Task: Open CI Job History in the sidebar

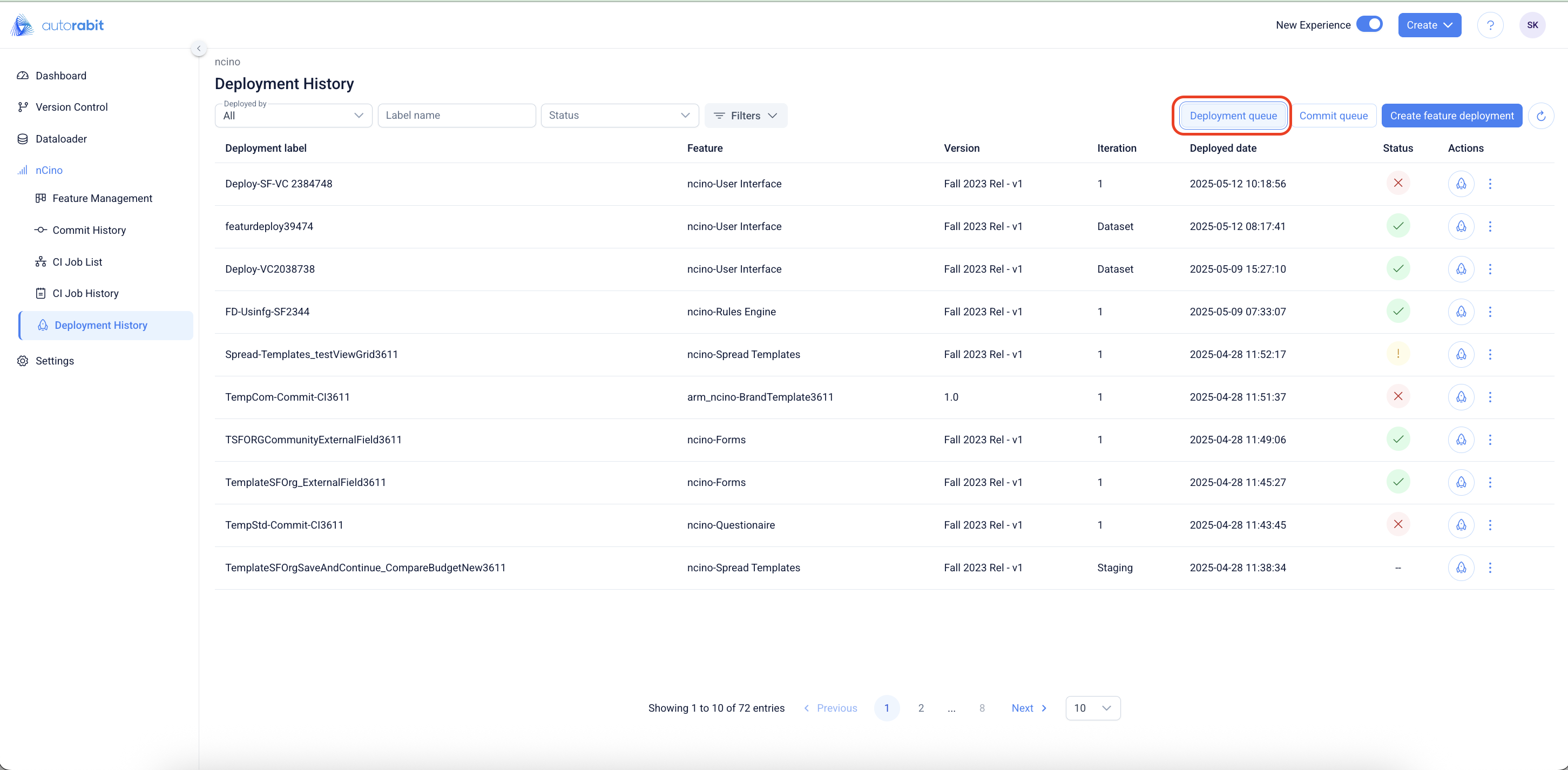Action: 85,293
